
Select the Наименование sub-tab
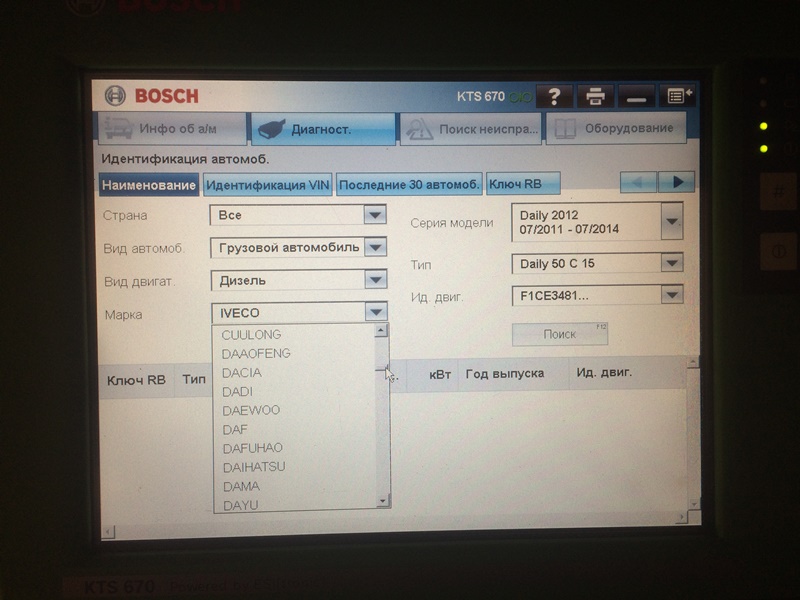coord(148,185)
